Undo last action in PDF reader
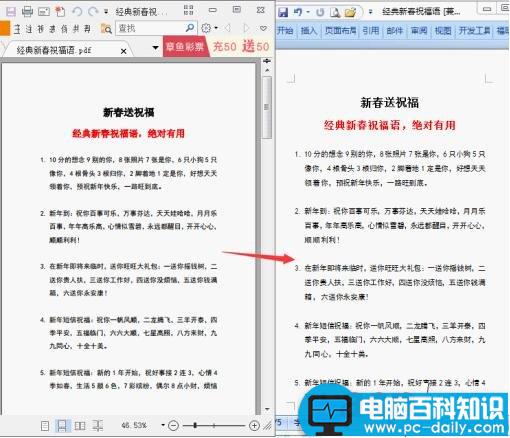 (77, 12)
